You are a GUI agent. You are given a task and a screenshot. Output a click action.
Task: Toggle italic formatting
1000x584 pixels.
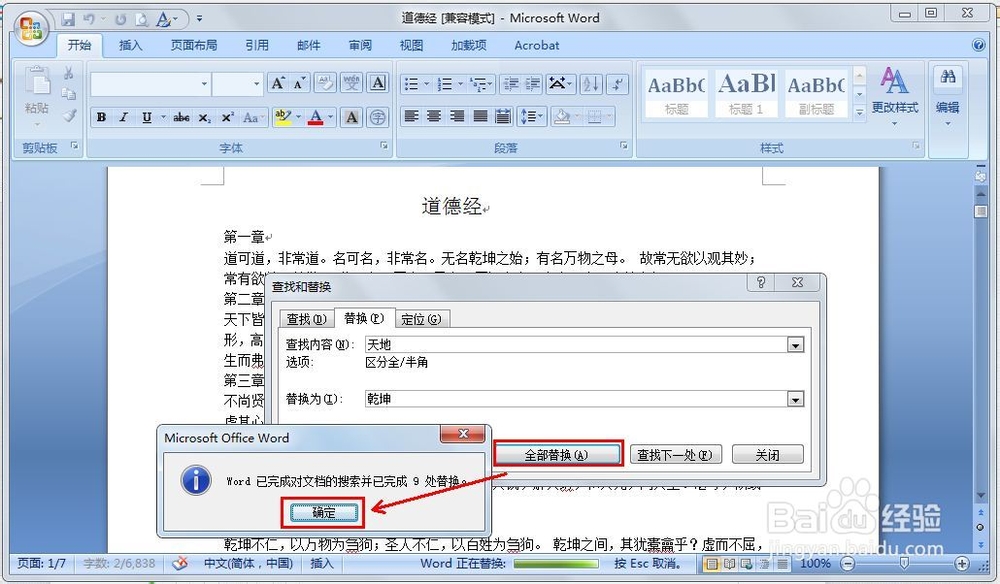point(122,116)
